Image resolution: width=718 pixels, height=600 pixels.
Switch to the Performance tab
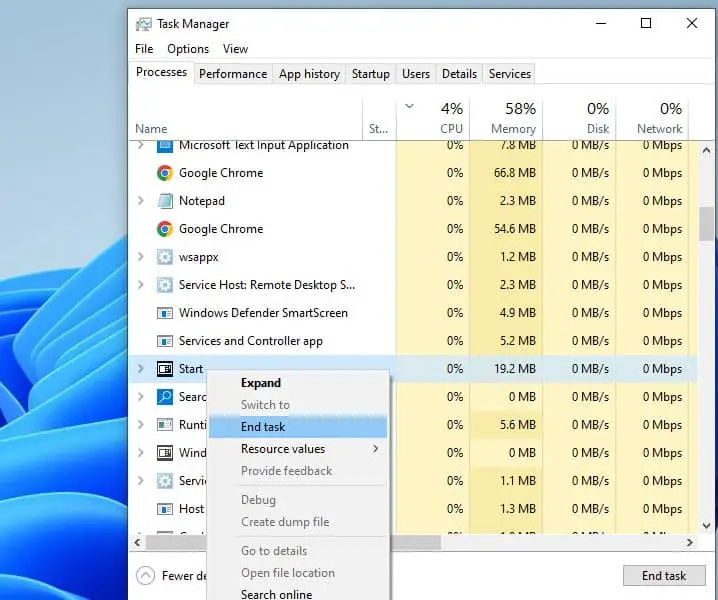pyautogui.click(x=233, y=74)
